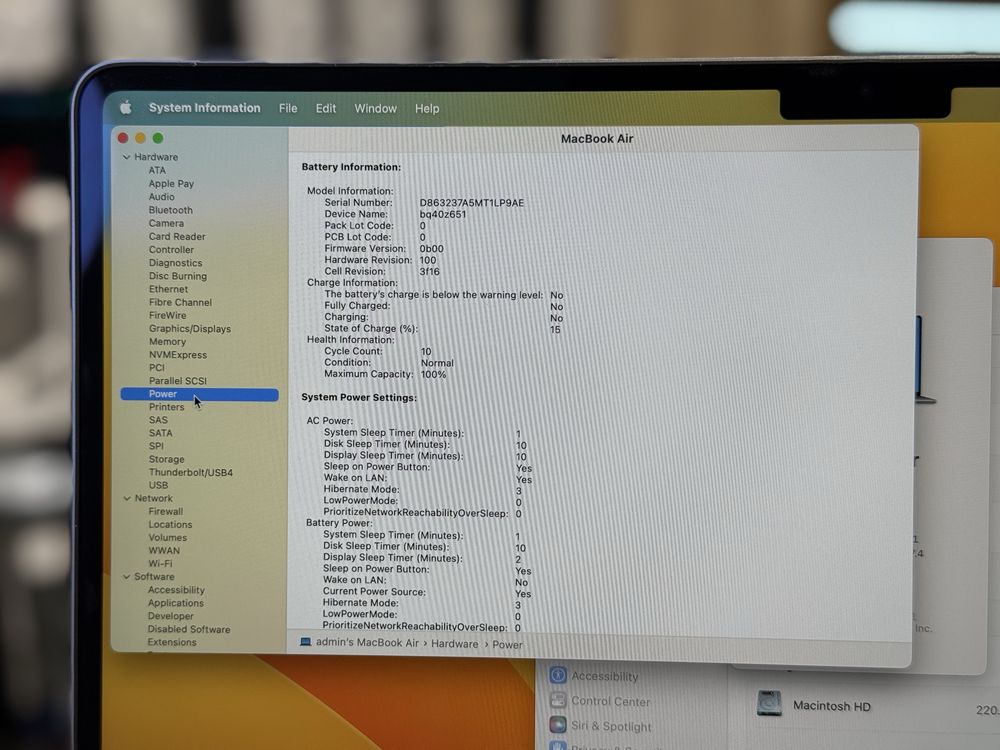
Task: Select Audio in the sidebar
Action: [161, 196]
